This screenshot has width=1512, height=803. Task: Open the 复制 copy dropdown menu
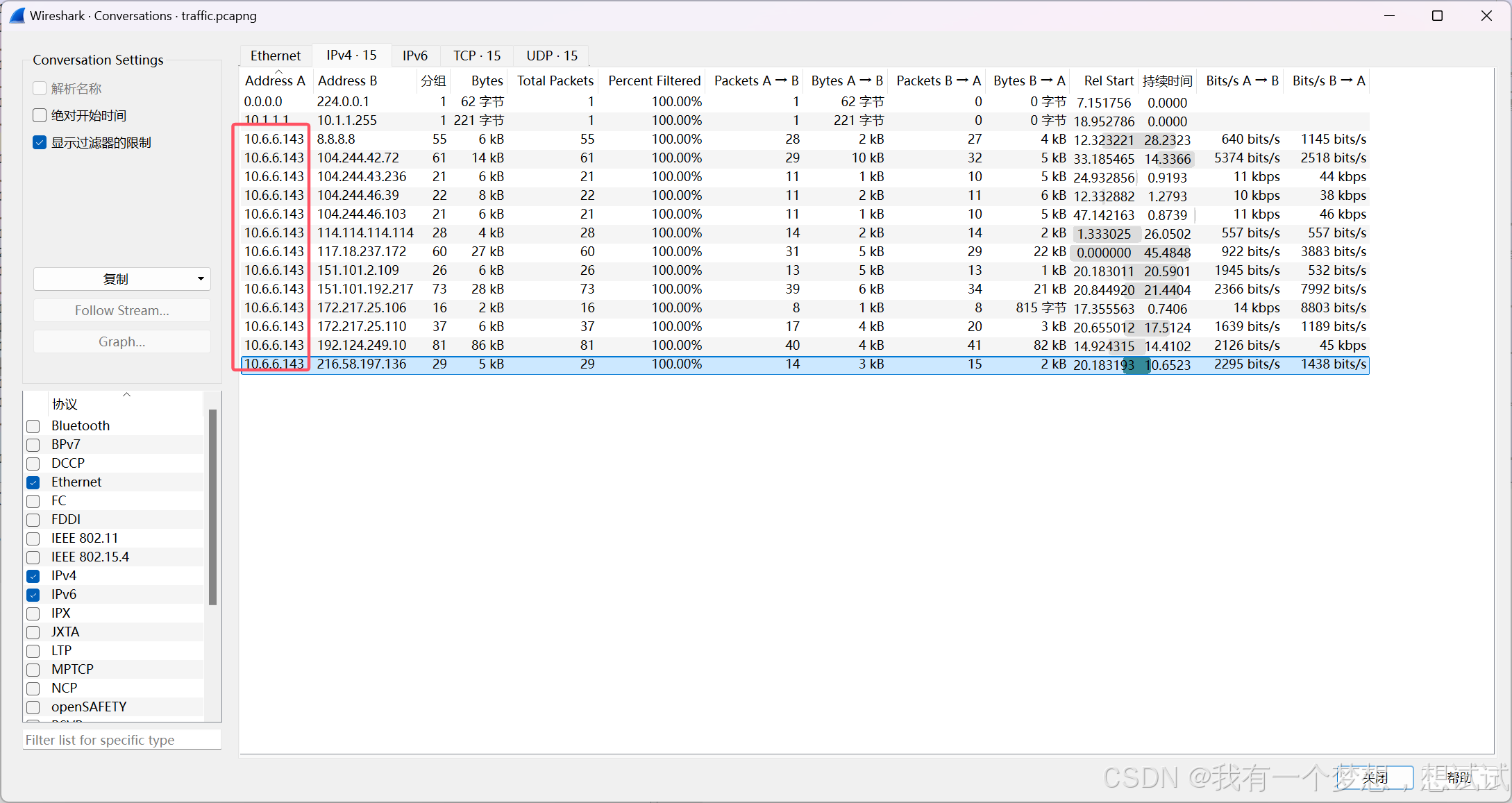[x=122, y=279]
